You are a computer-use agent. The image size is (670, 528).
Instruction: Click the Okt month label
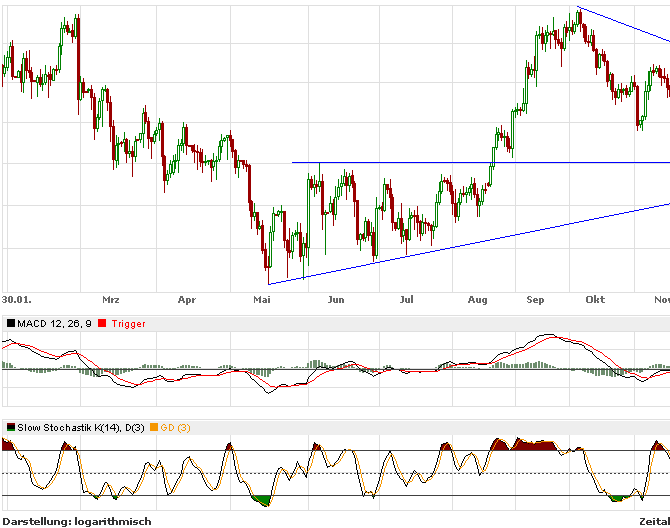click(595, 299)
